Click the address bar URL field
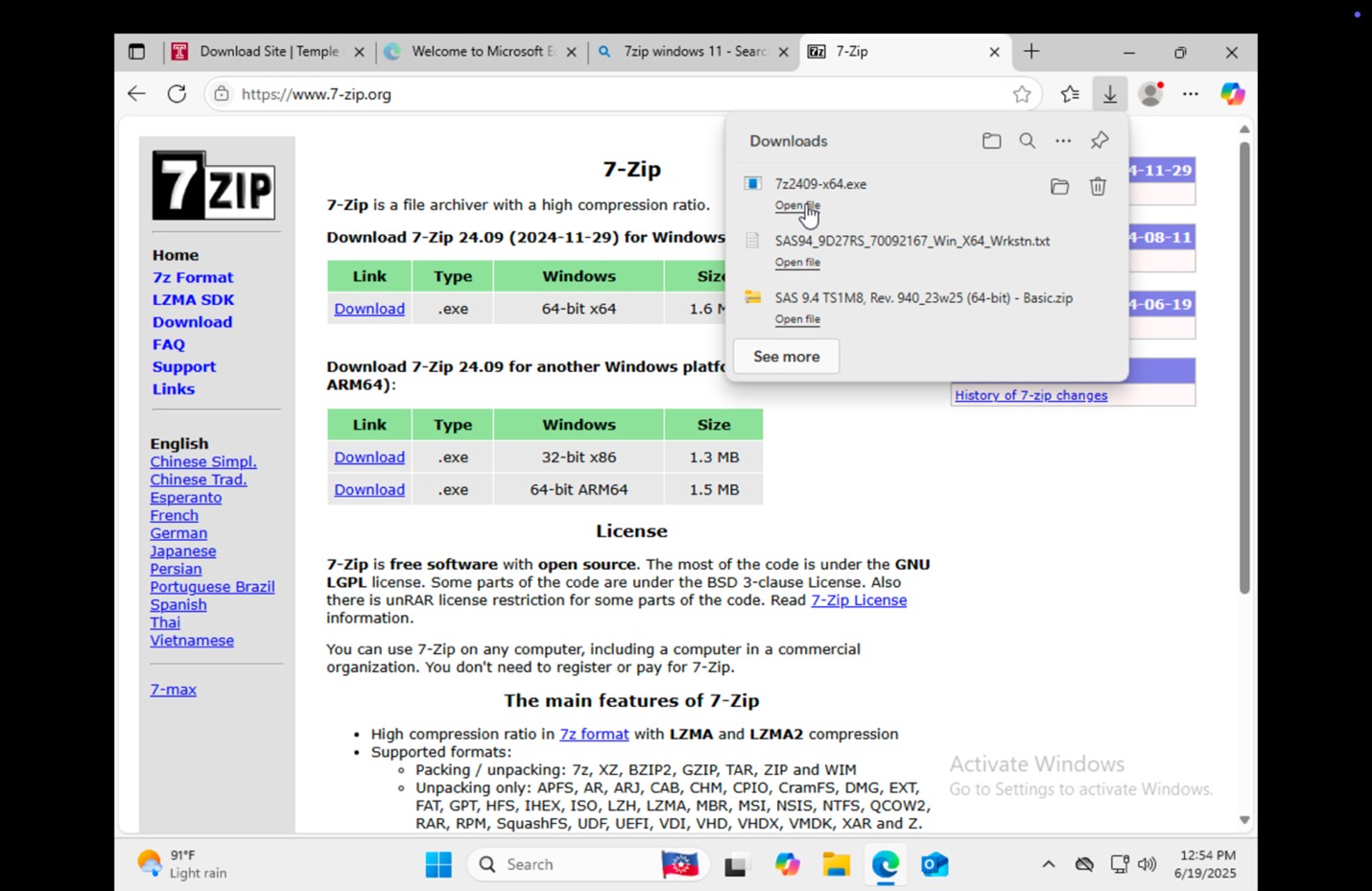1372x891 pixels. click(x=614, y=94)
